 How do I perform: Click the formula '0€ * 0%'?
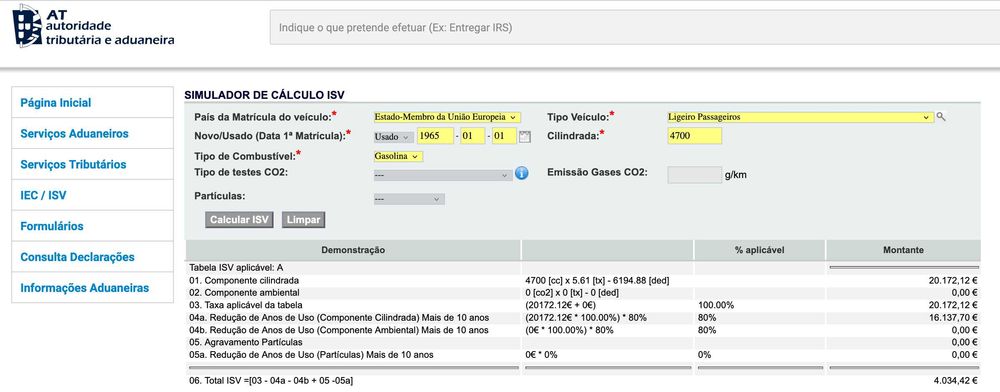pyautogui.click(x=541, y=355)
